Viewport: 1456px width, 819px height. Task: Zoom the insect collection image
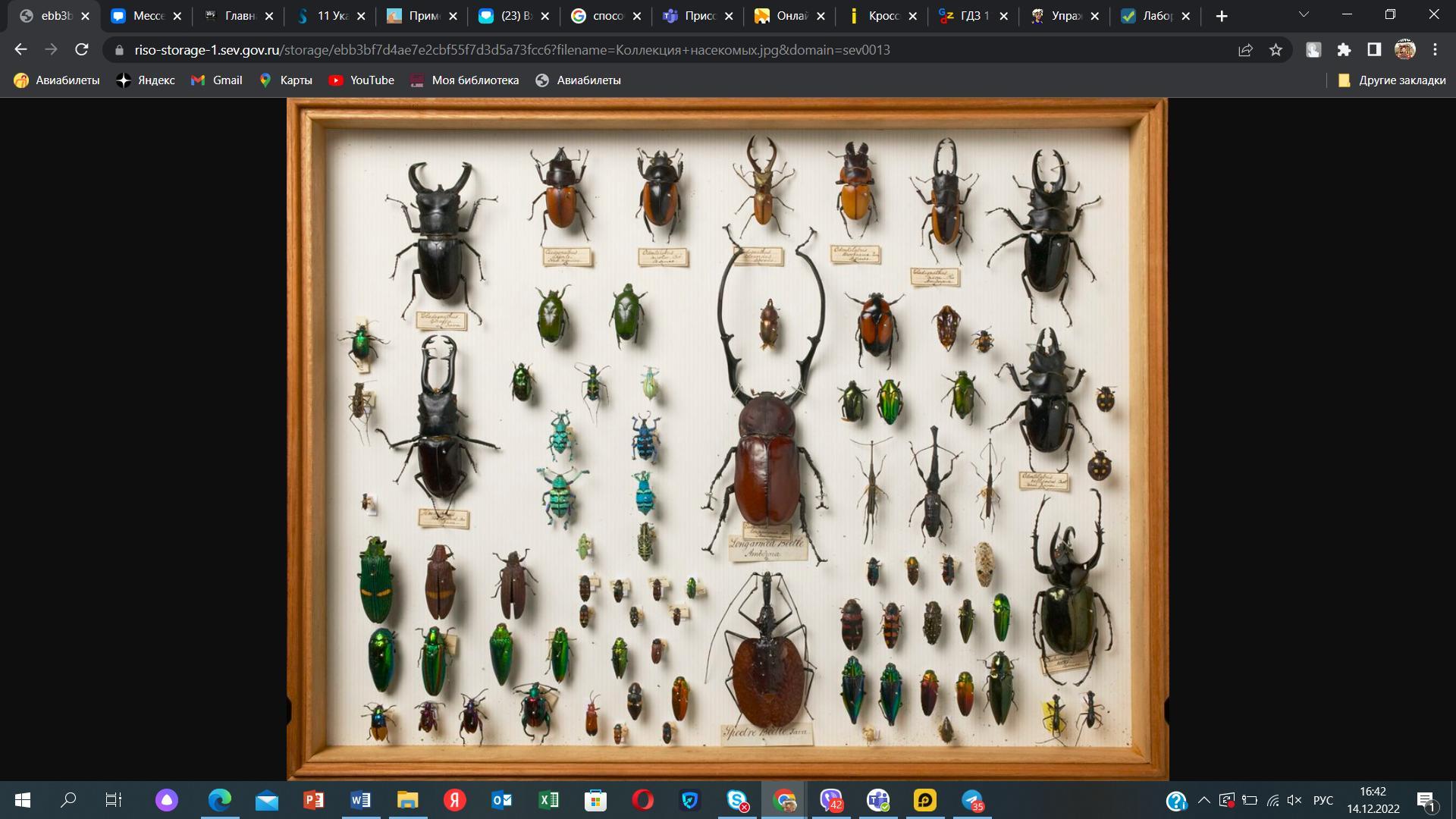[727, 438]
